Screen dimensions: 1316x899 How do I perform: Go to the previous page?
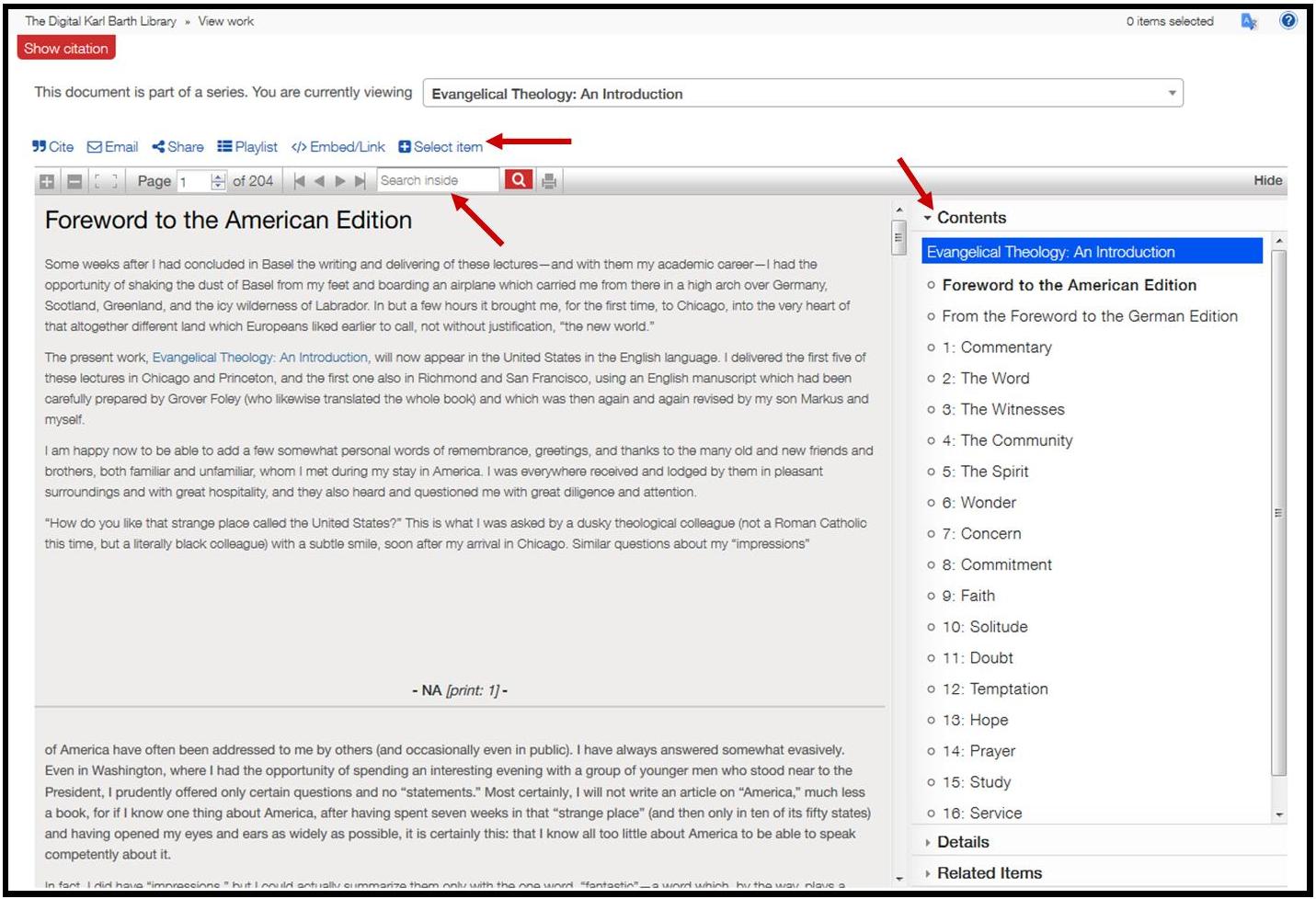[319, 181]
